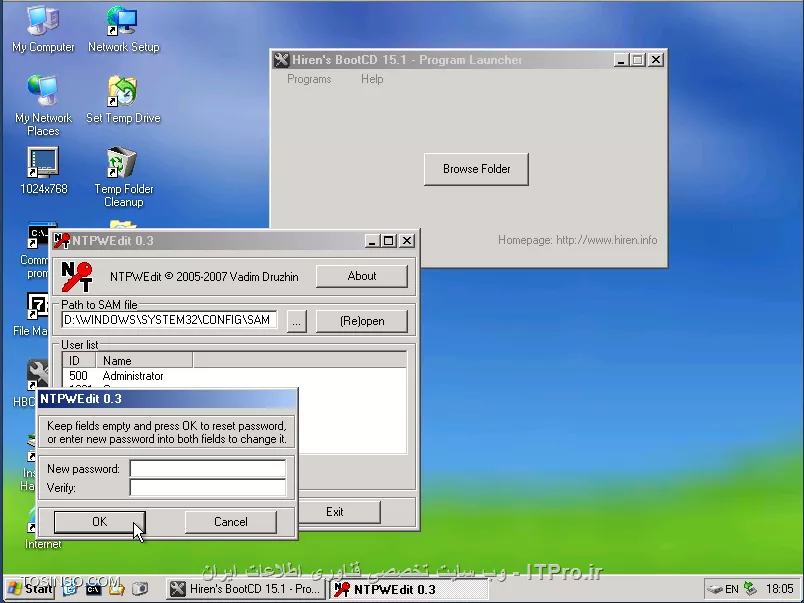The image size is (804, 603).
Task: Open My Computer desktop icon
Action: 43,29
